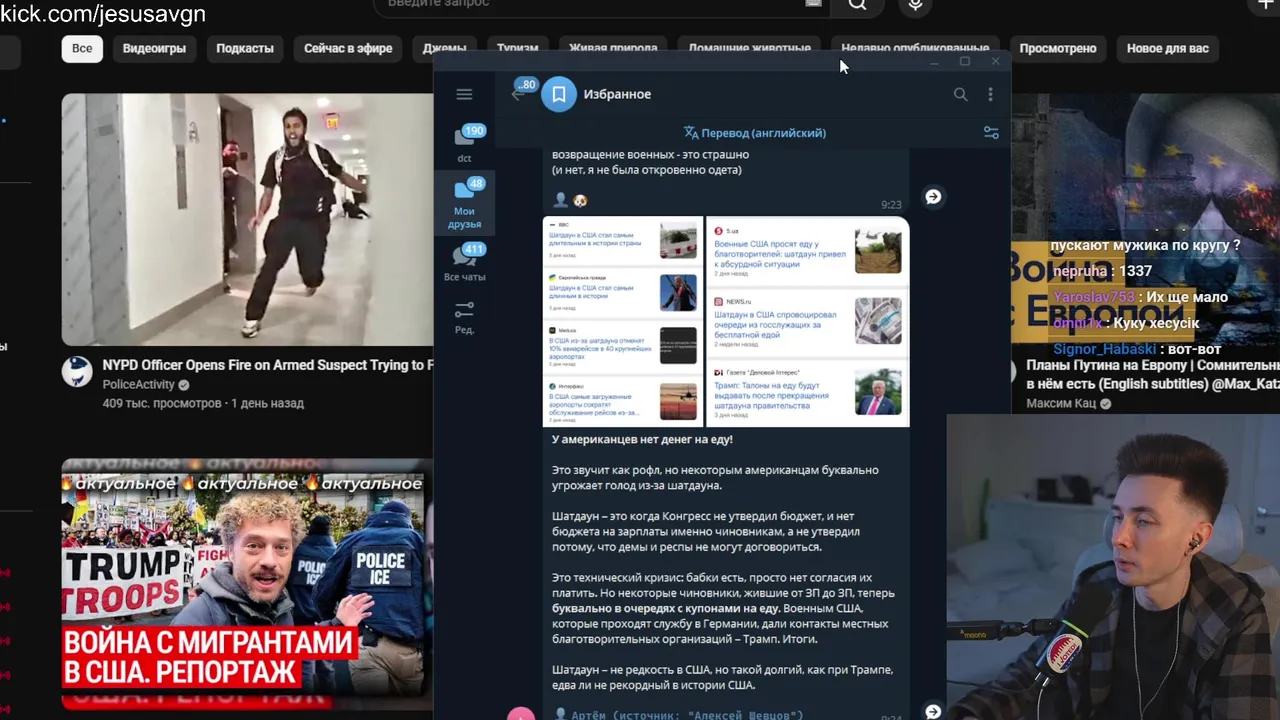Start YouTube voice search microphone
Screen dimensions: 1280x720
coord(915,5)
